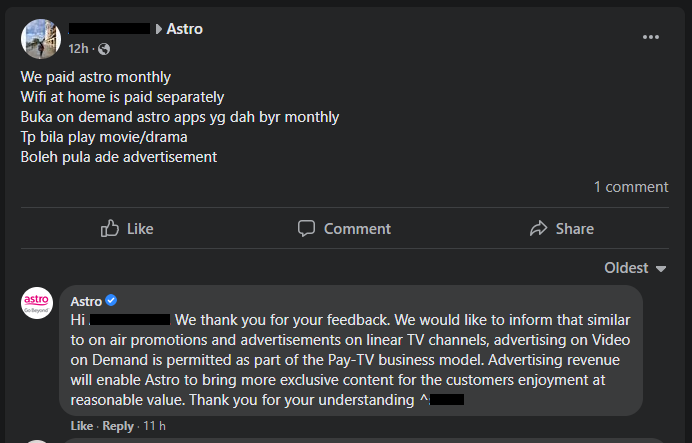The height and width of the screenshot is (443, 692).
Task: Click the tagged name in Astro's comment
Action: coord(130,320)
